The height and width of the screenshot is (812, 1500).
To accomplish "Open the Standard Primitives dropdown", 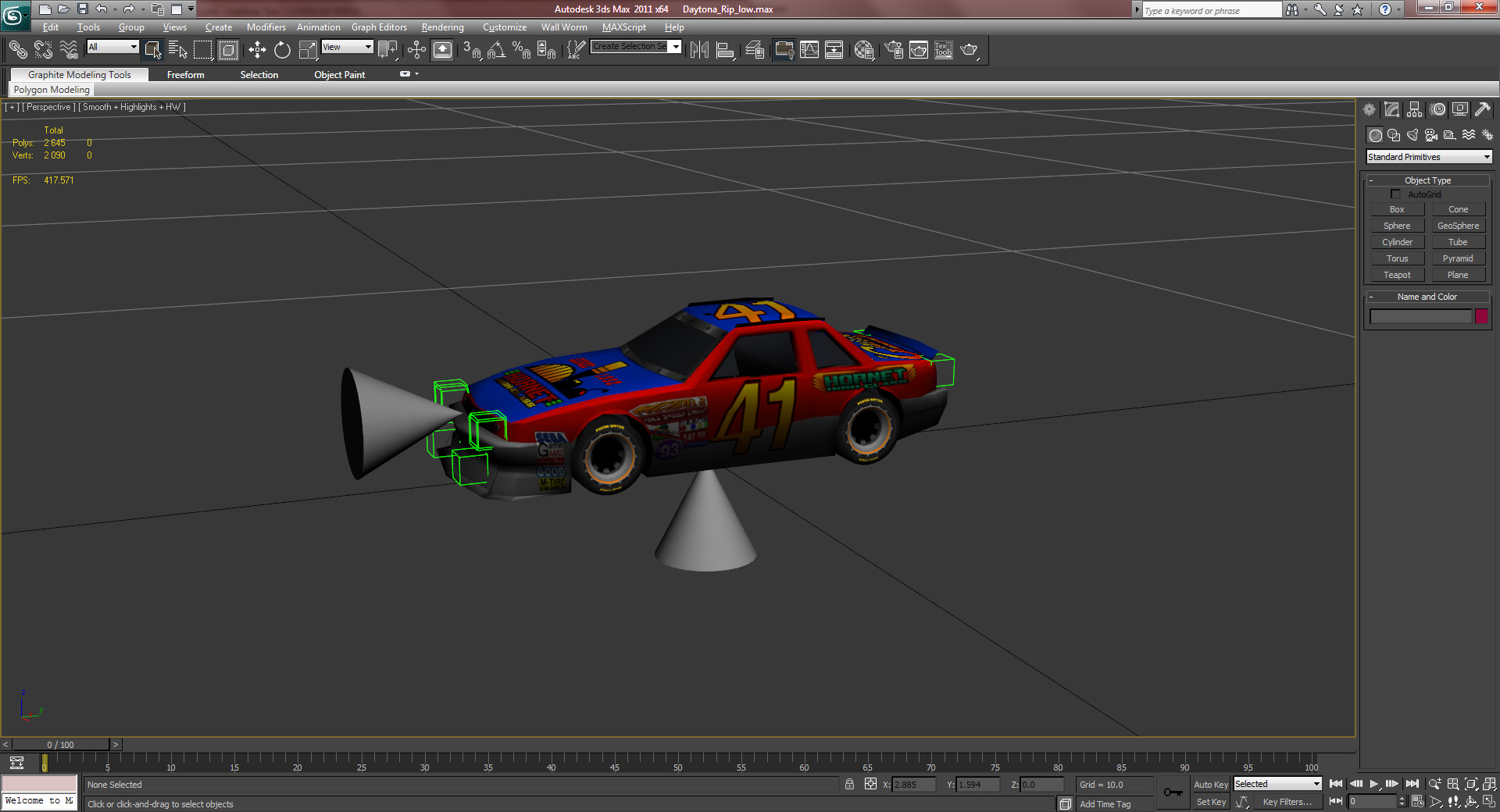I will coord(1429,157).
